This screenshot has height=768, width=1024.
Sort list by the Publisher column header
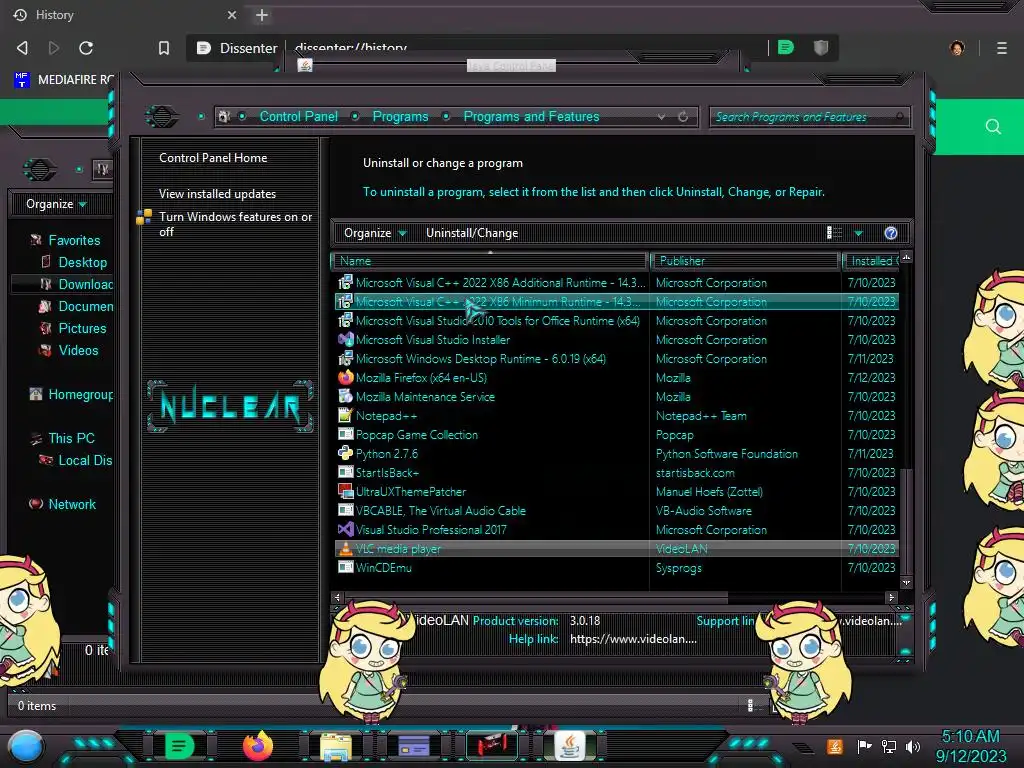[x=745, y=261]
